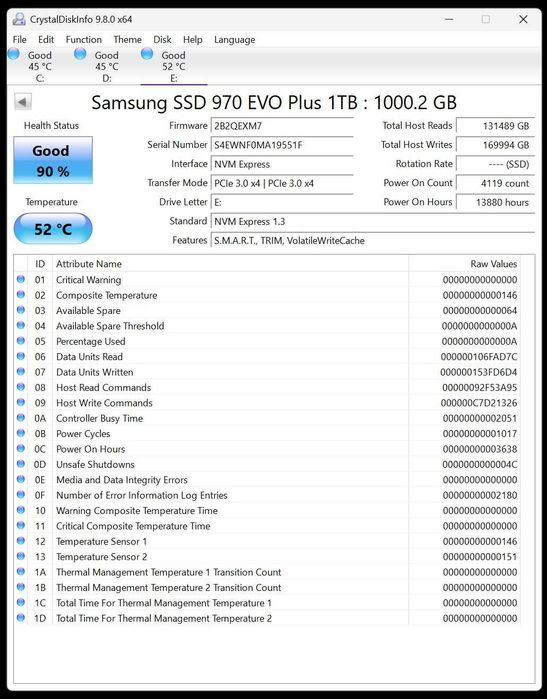The width and height of the screenshot is (547, 699).
Task: Click raw value 000000153FD6D4
Action: point(479,372)
